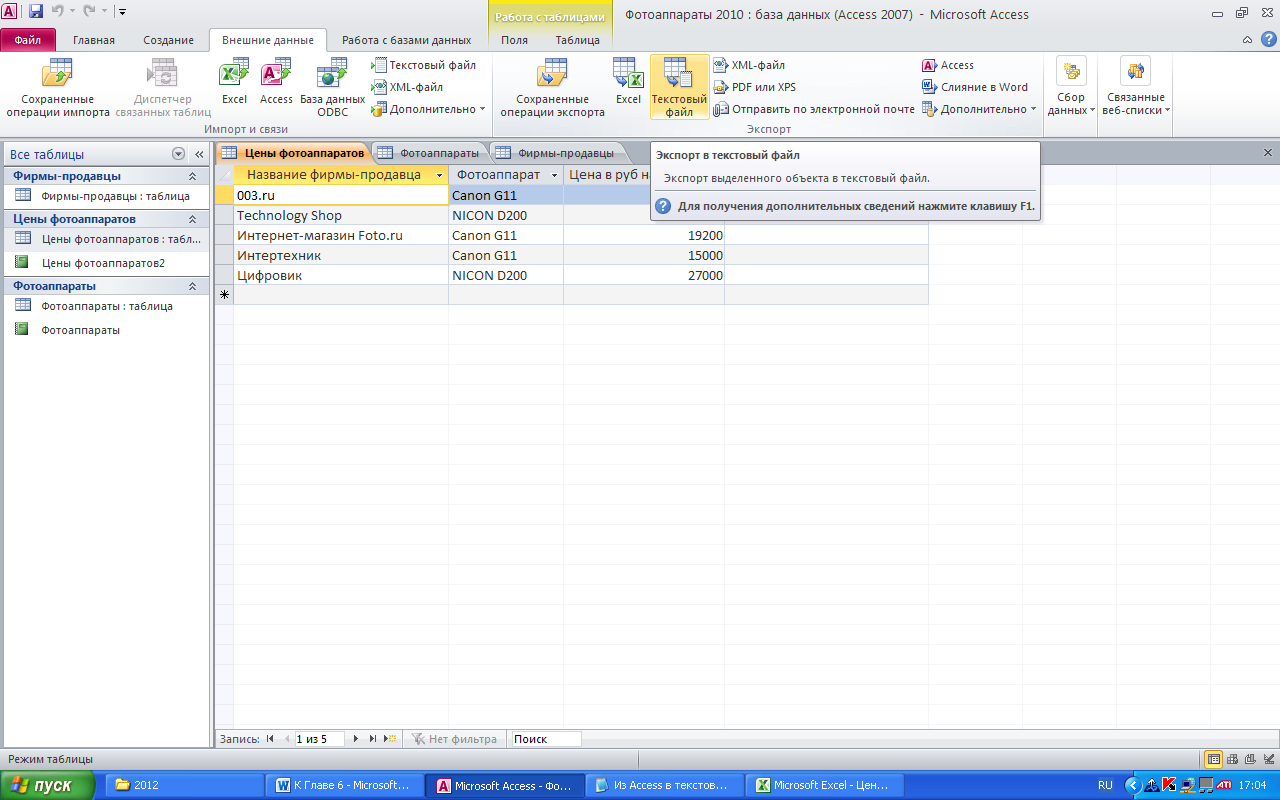Open Таблица contextual tab
Viewport: 1280px width, 800px height.
[x=578, y=40]
